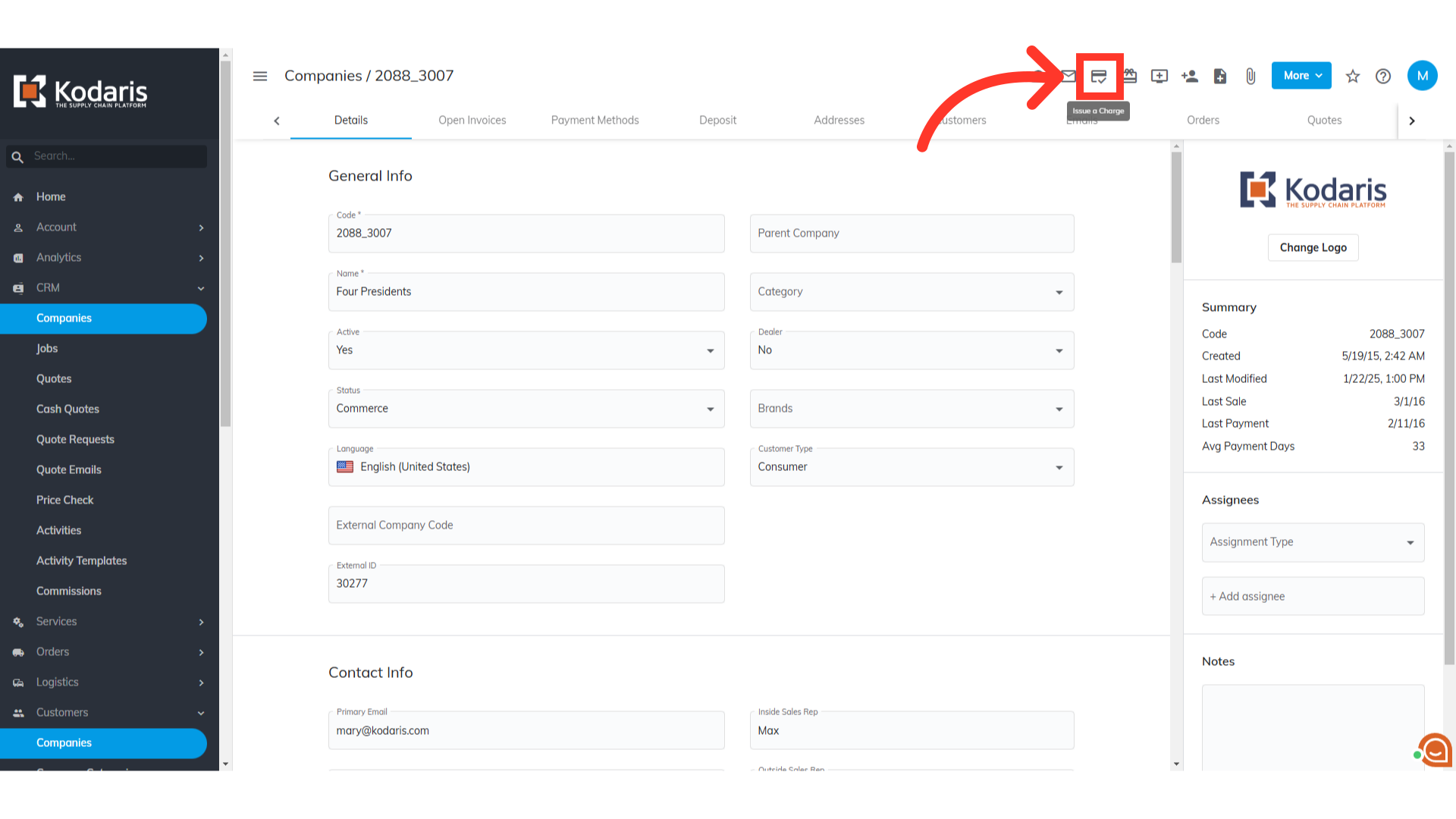Toggle the hamburger sidebar menu
Screen dimensions: 1456x819
260,76
